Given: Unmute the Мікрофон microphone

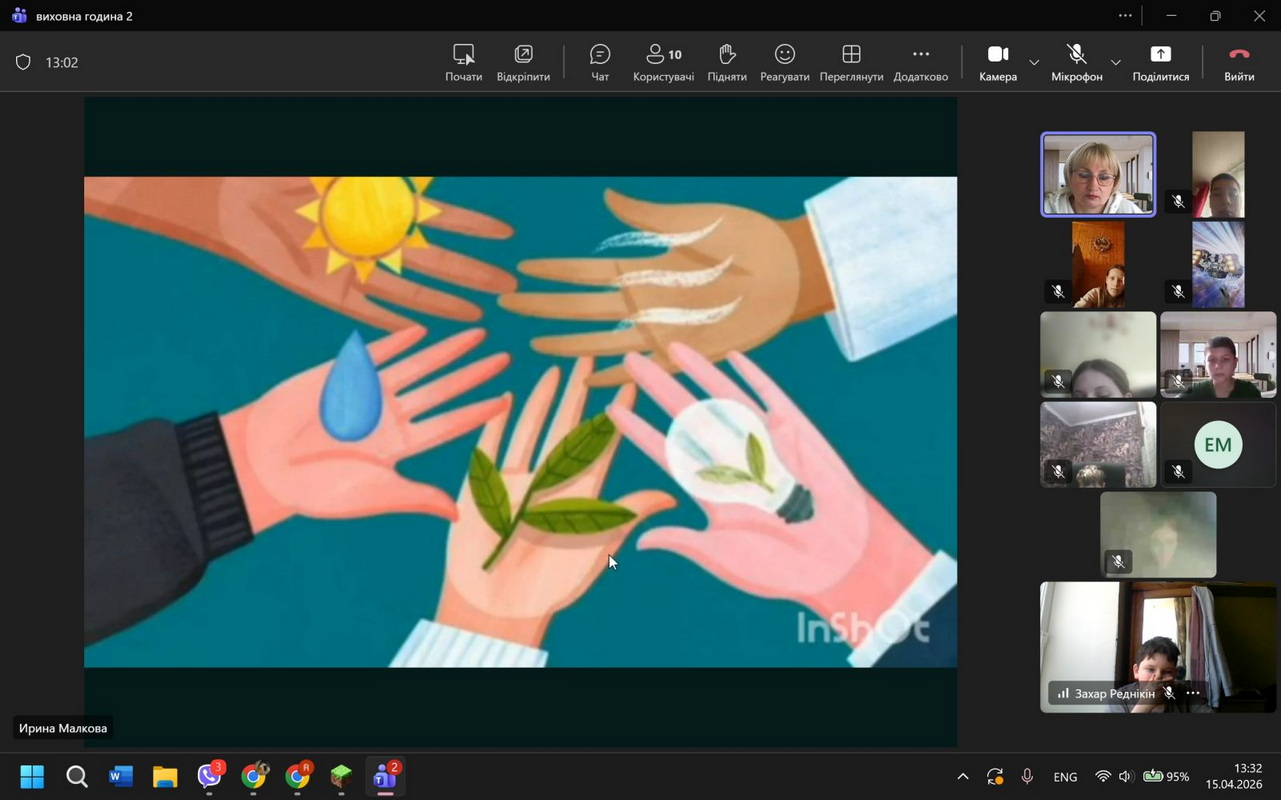Looking at the screenshot, I should tap(1076, 62).
